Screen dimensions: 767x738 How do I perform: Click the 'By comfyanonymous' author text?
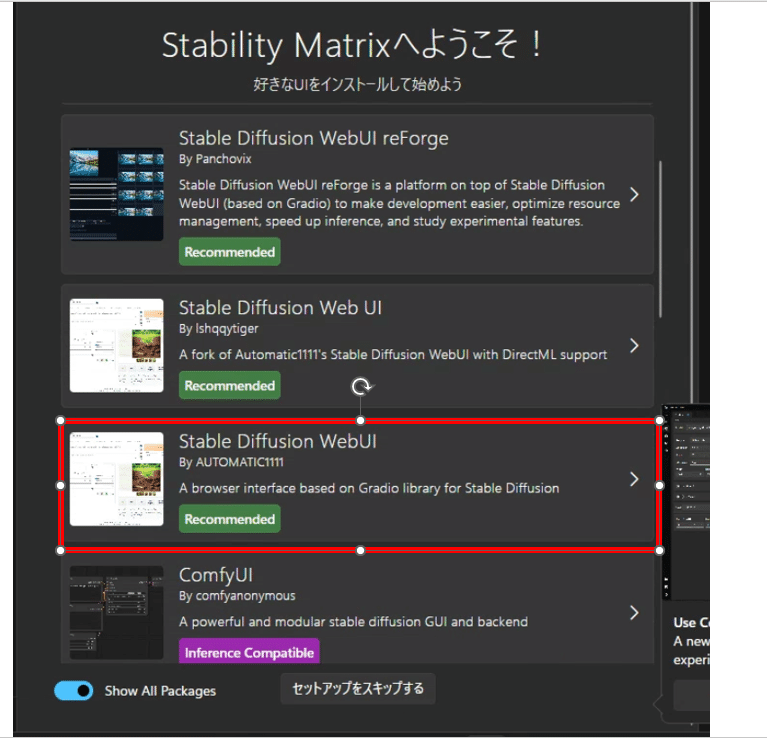point(237,596)
